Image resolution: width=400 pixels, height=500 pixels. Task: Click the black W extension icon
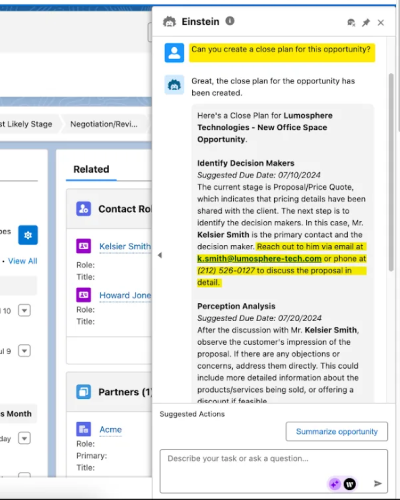[x=350, y=484]
